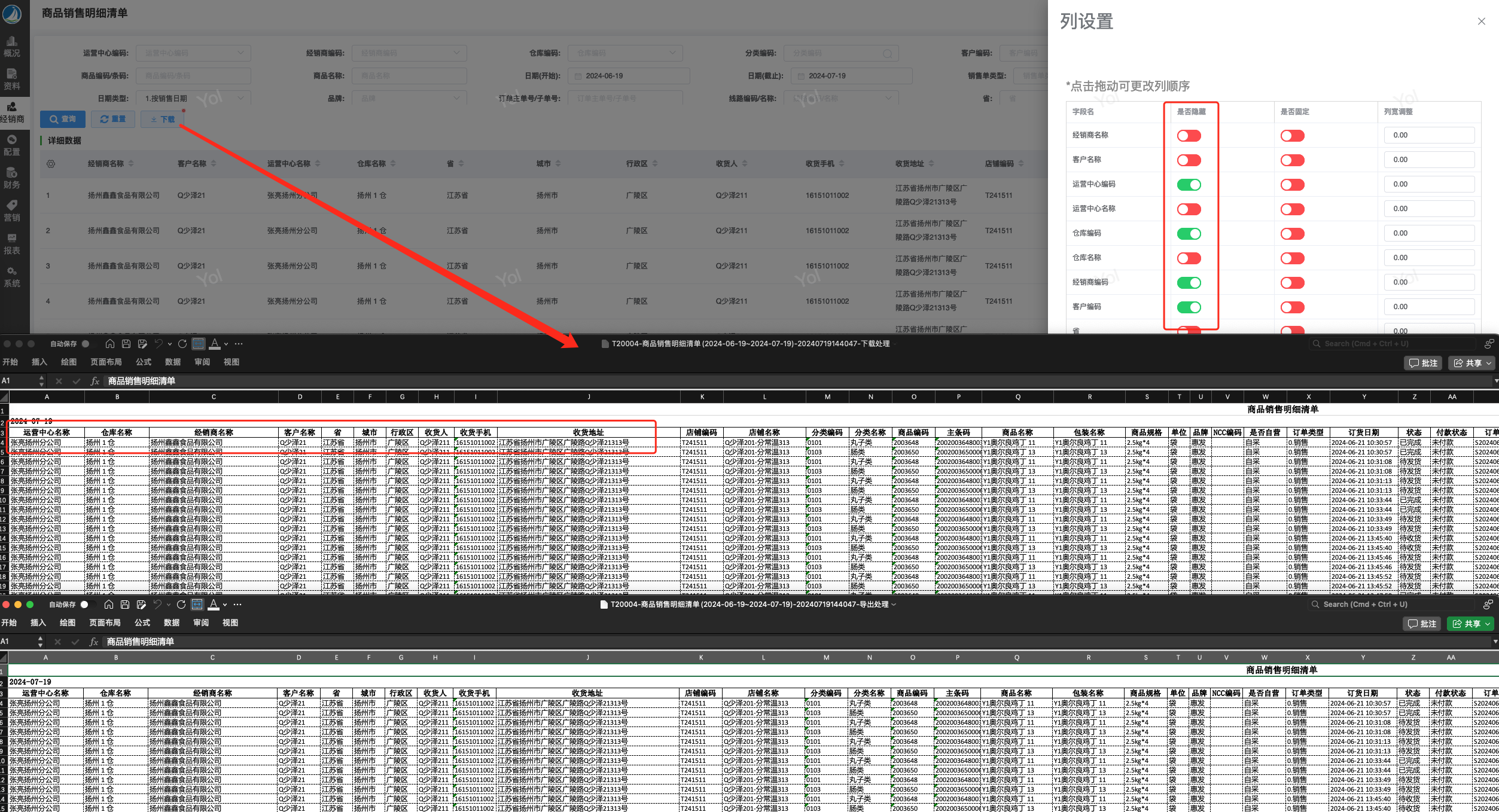Toggle hide switch for 经销商名称
The image size is (1499, 812).
[x=1189, y=136]
